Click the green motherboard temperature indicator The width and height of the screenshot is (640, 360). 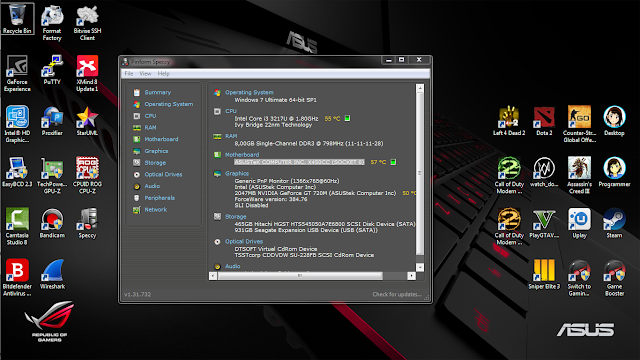pyautogui.click(x=393, y=162)
